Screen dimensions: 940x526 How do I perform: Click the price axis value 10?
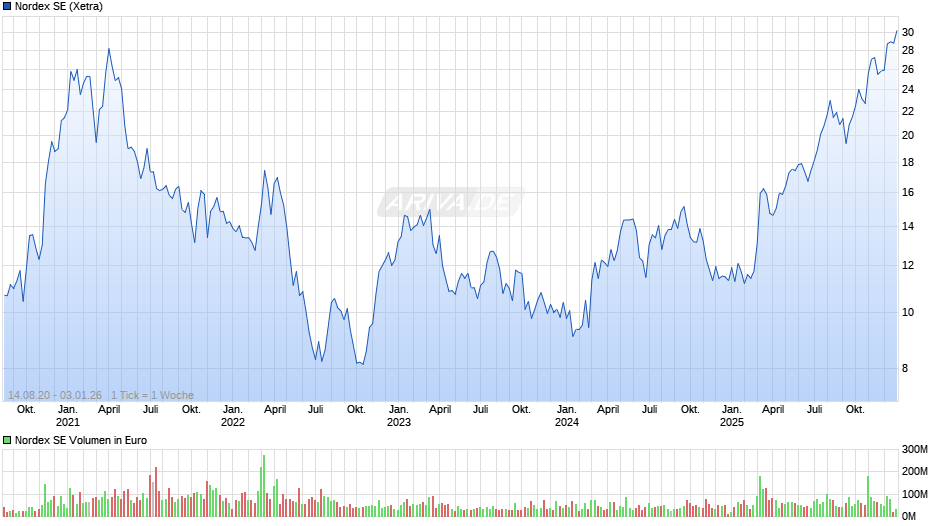click(x=908, y=312)
